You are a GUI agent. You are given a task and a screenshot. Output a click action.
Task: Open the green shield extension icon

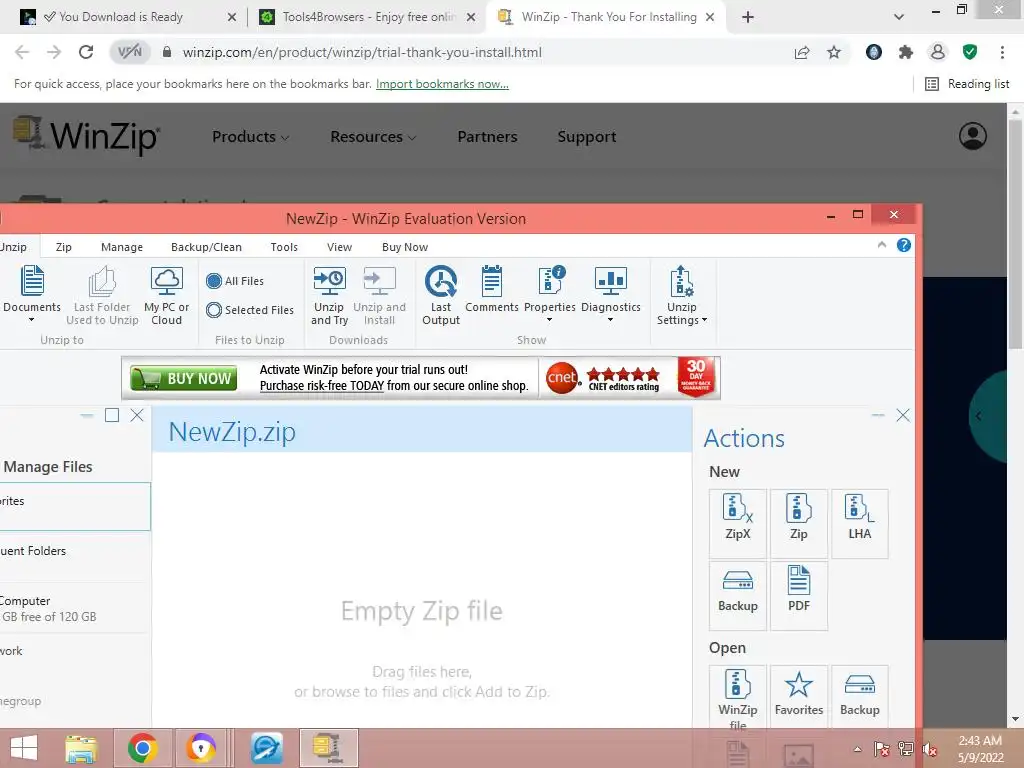tap(970, 52)
